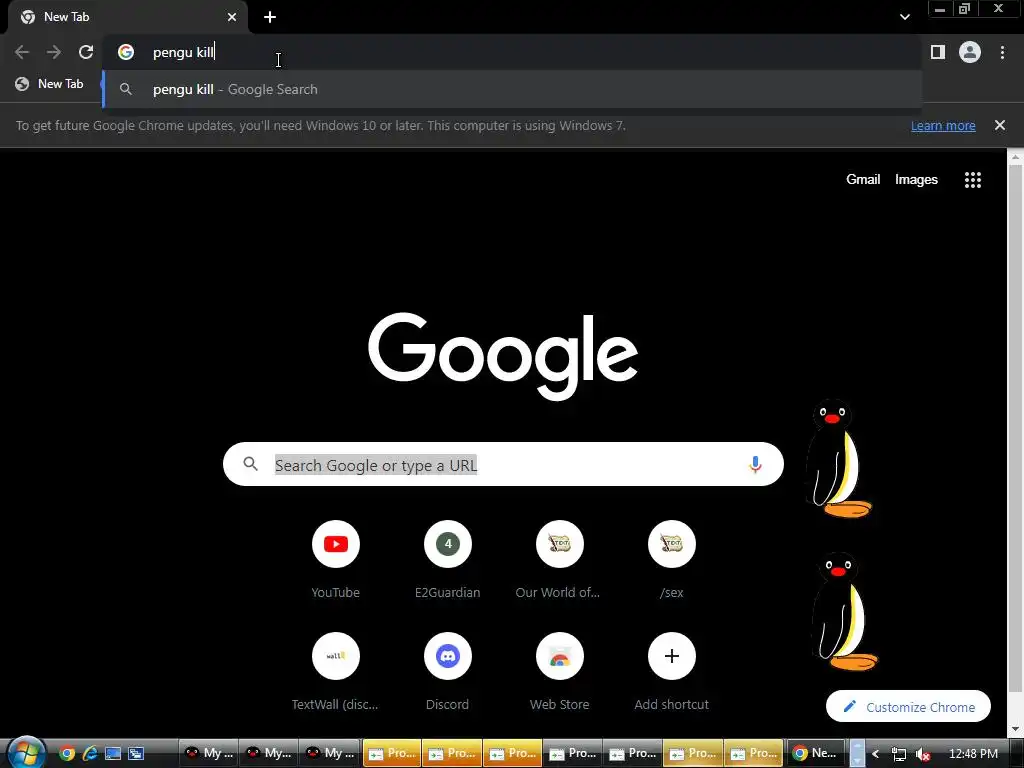
Task: Click the lower Pingu penguin image
Action: [x=843, y=612]
